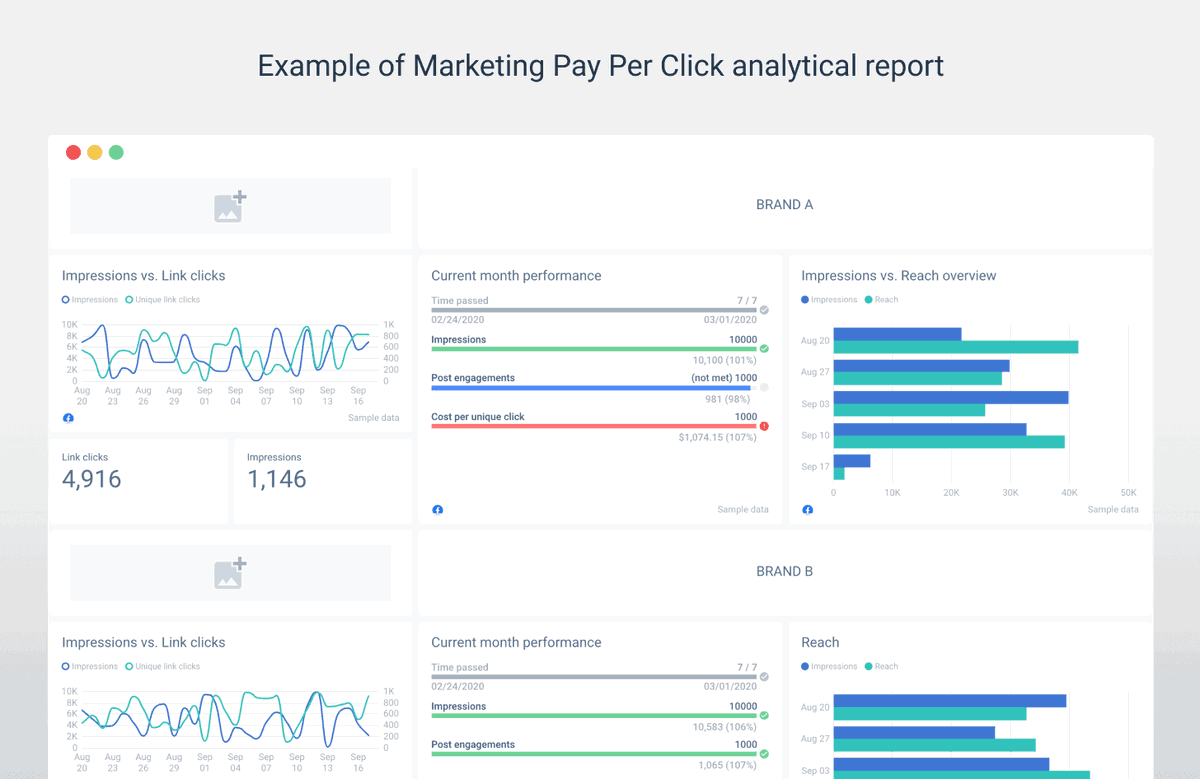Click the Facebook icon on Impressions vs. Reach overview
The height and width of the screenshot is (779, 1200).
(x=807, y=510)
